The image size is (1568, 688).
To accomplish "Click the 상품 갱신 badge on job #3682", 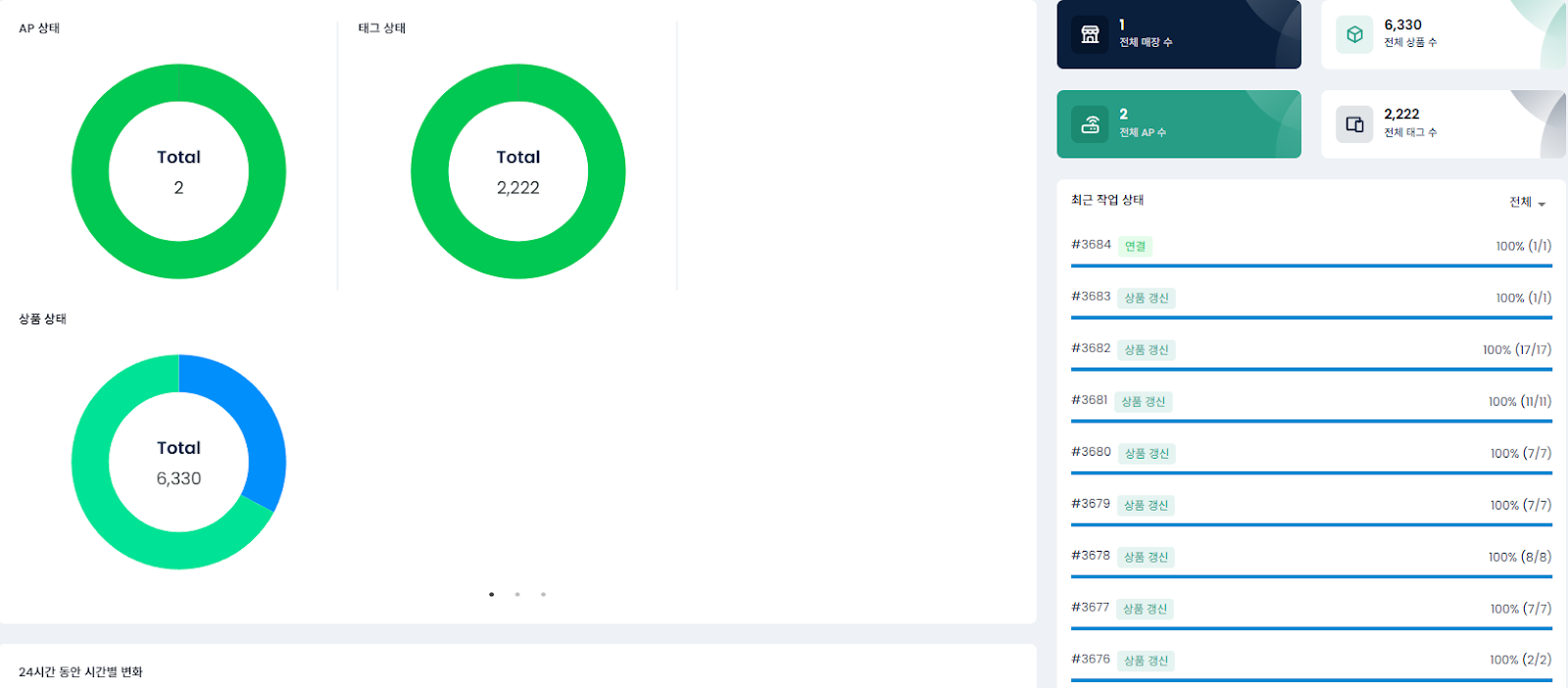I will (x=1147, y=350).
